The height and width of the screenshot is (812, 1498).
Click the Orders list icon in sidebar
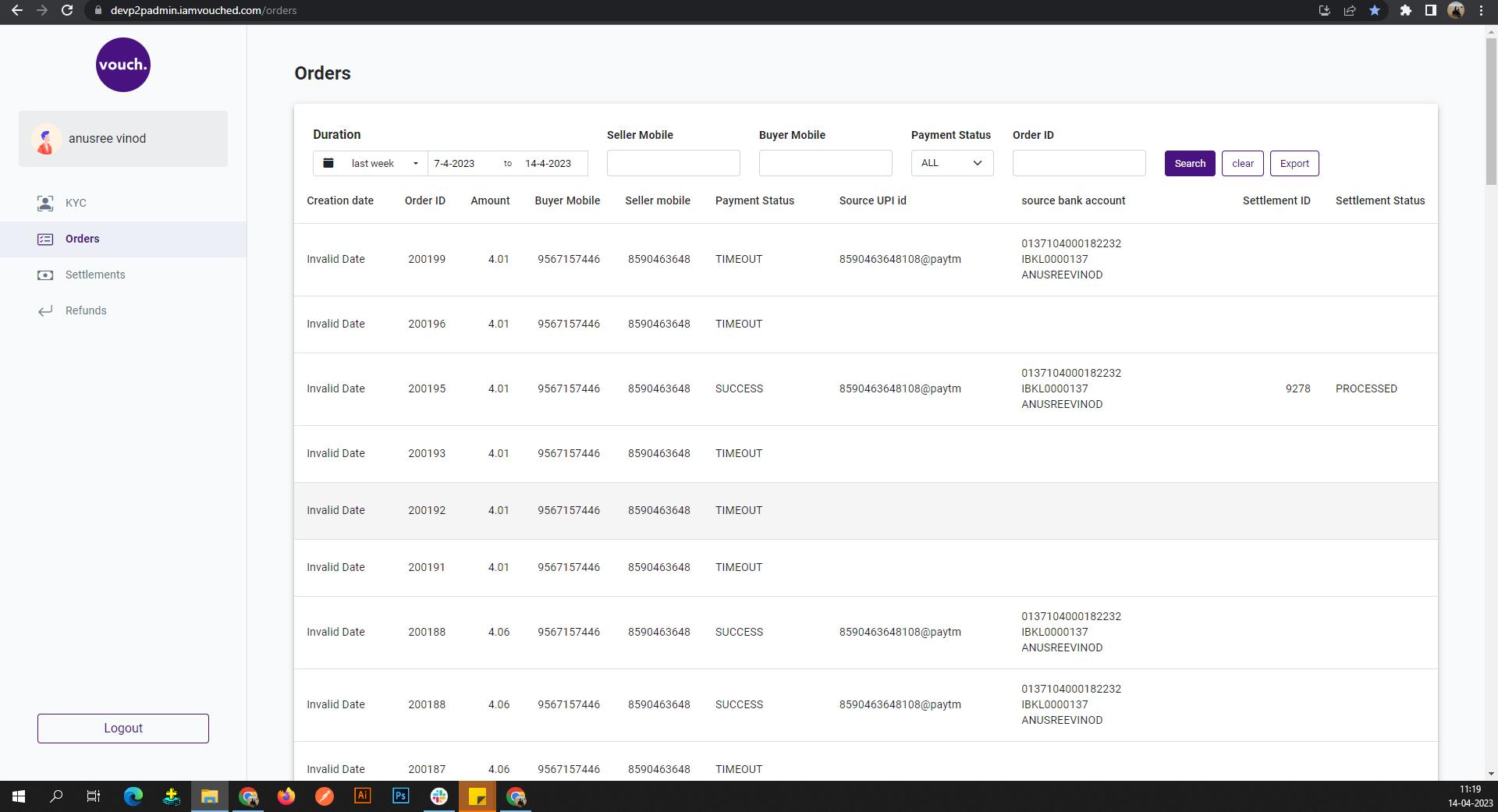[x=44, y=239]
